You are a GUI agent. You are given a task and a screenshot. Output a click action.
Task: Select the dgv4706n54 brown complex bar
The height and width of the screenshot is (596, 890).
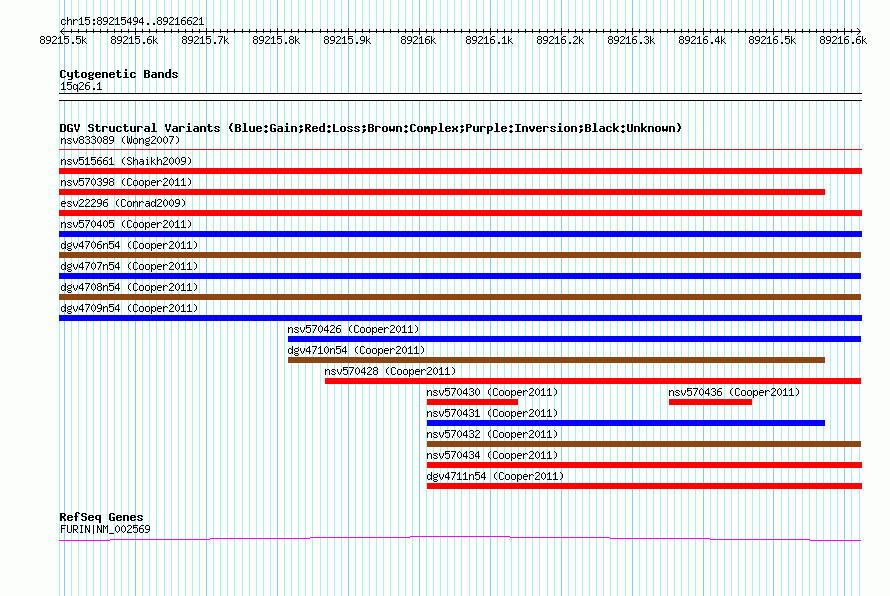460,255
